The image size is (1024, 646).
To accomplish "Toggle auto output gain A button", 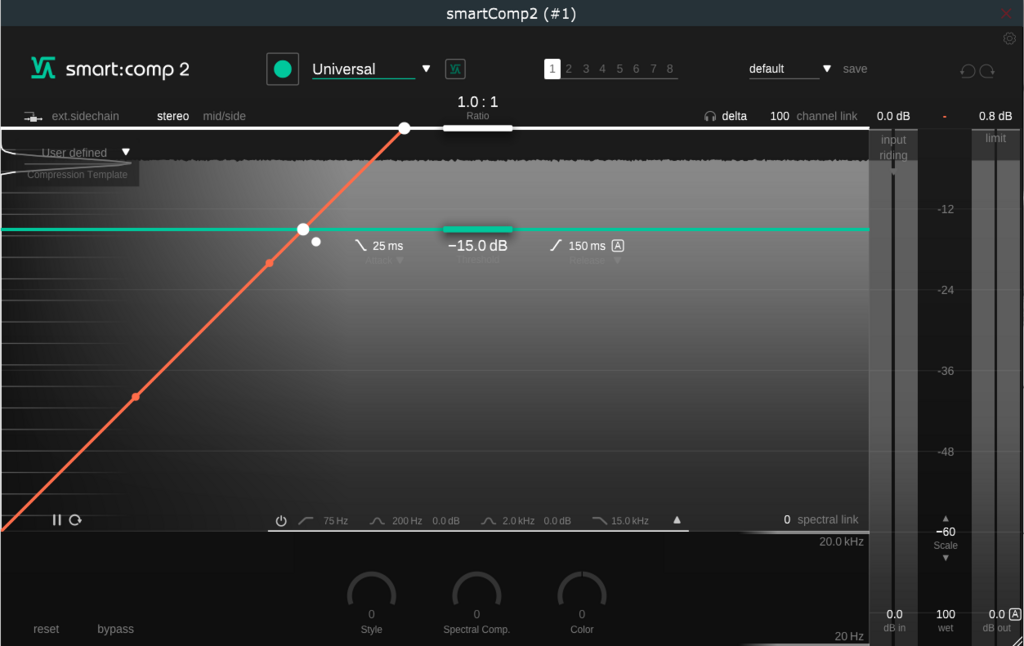I will pyautogui.click(x=1015, y=614).
